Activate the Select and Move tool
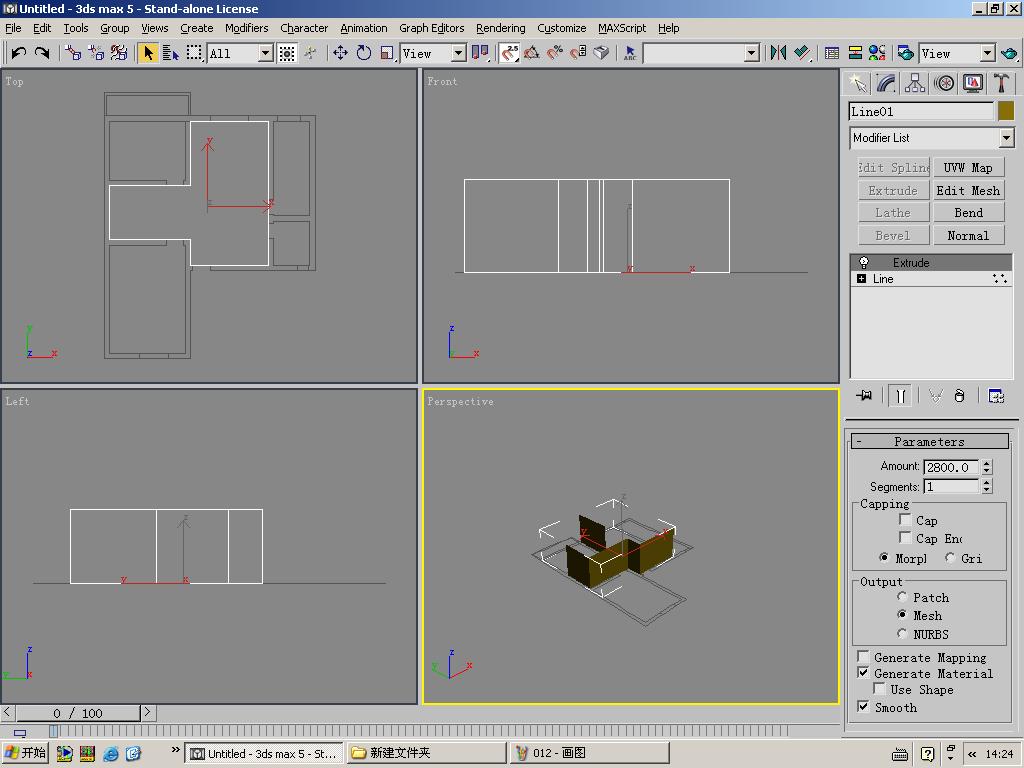The height and width of the screenshot is (768, 1024). [340, 53]
